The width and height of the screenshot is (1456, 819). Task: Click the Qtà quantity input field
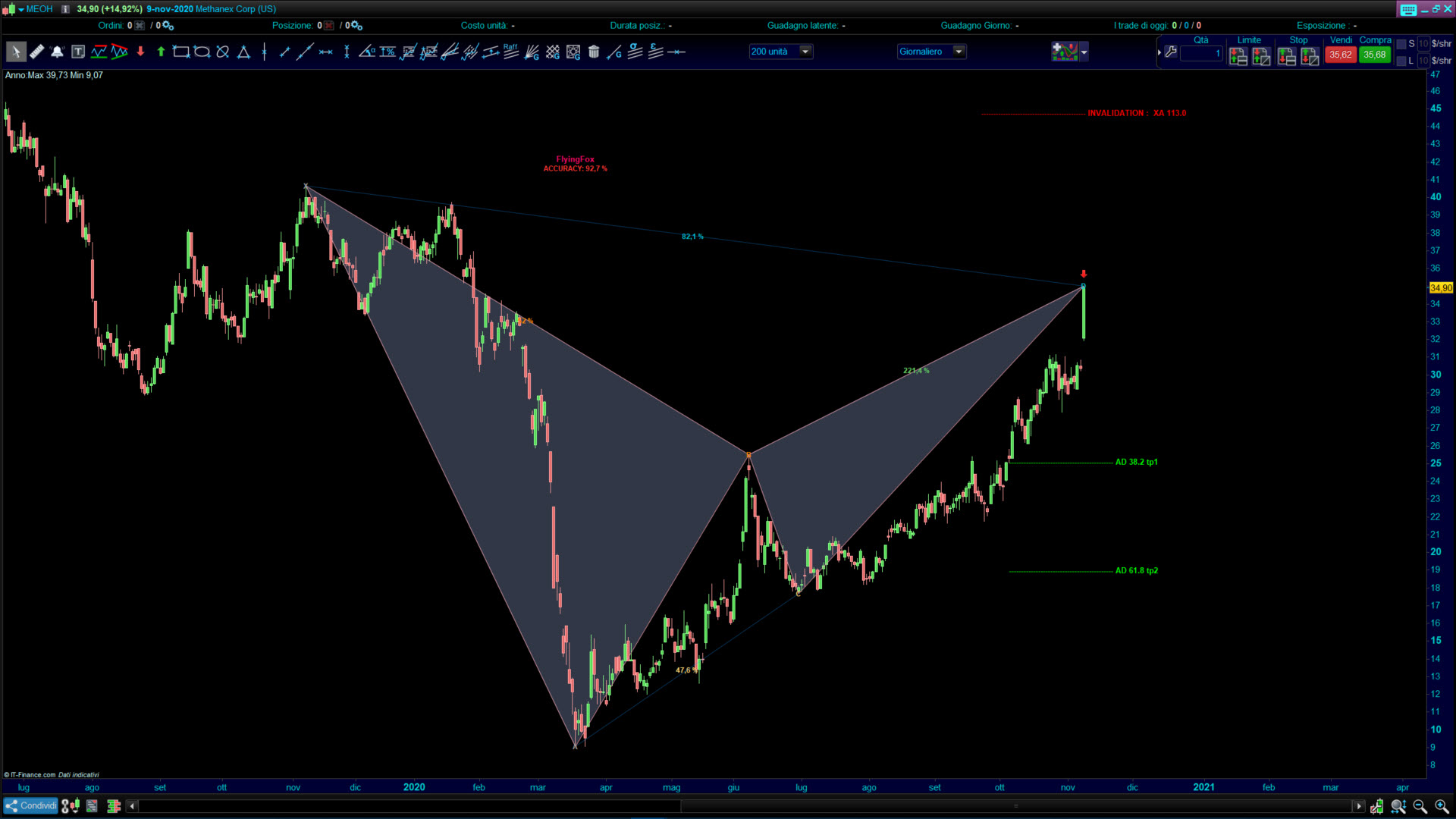1201,54
